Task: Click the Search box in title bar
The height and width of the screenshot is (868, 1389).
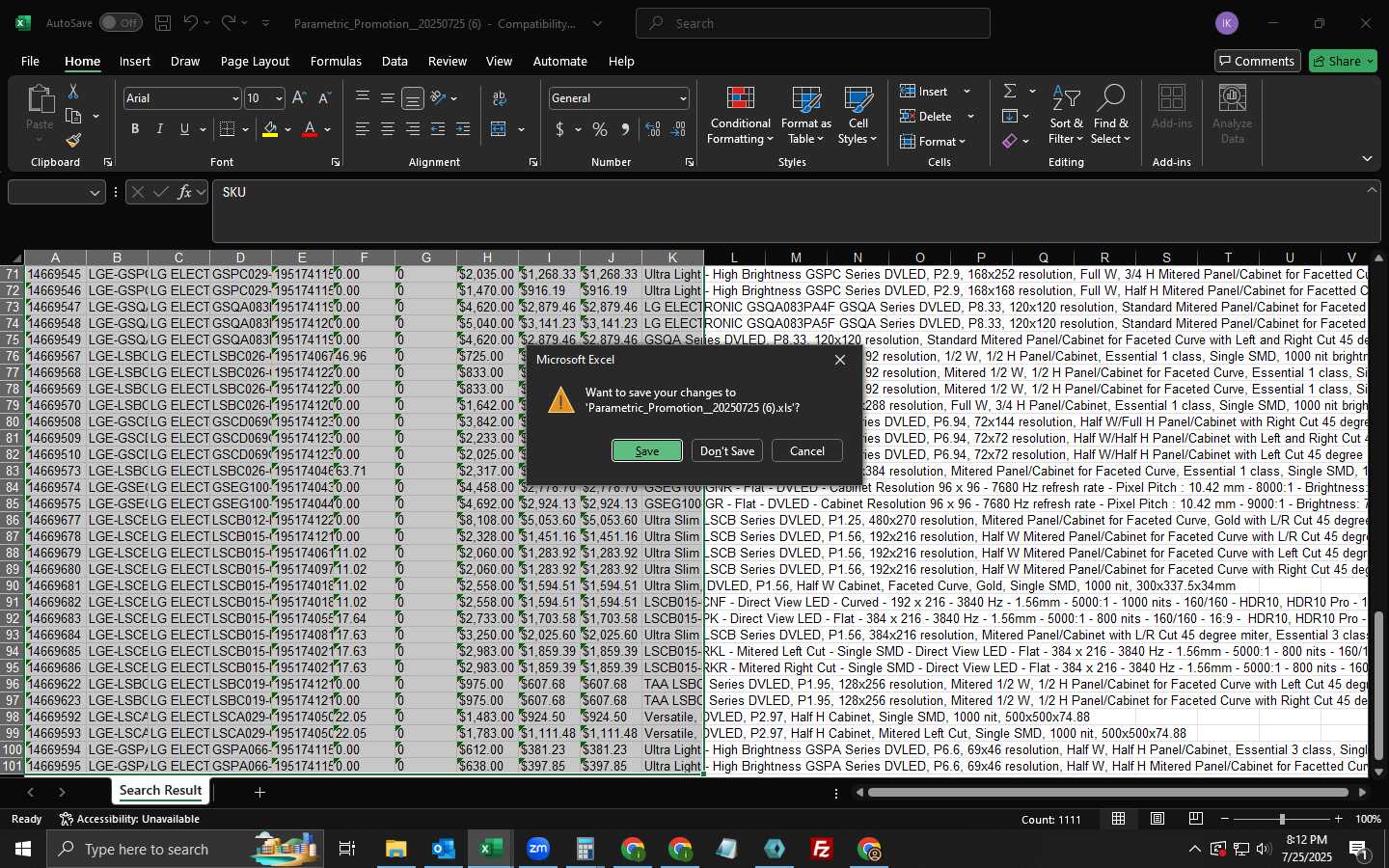Action: (x=813, y=23)
